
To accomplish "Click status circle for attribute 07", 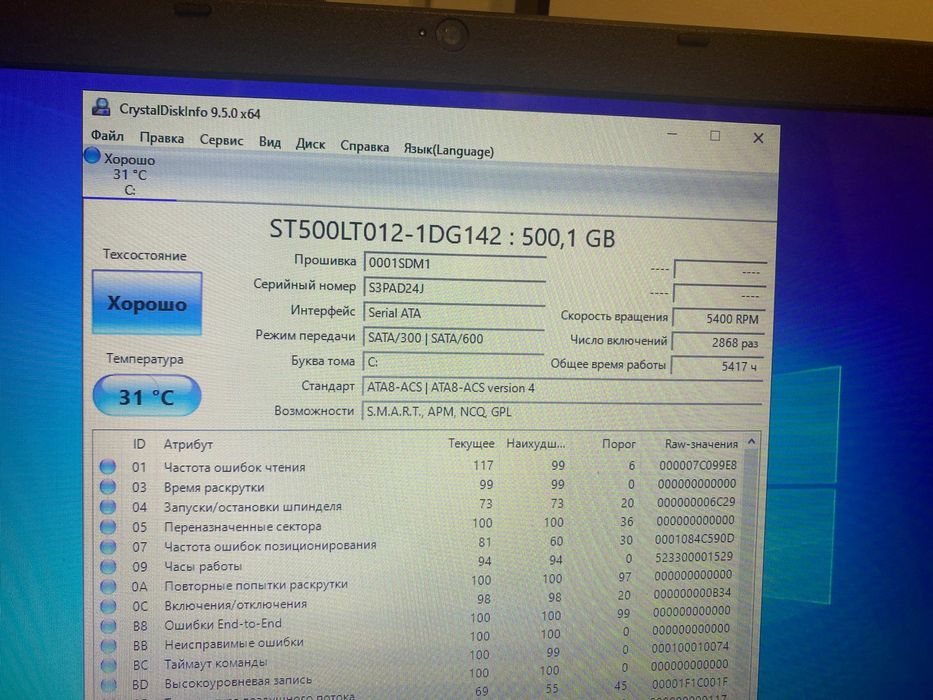I will 108,546.
